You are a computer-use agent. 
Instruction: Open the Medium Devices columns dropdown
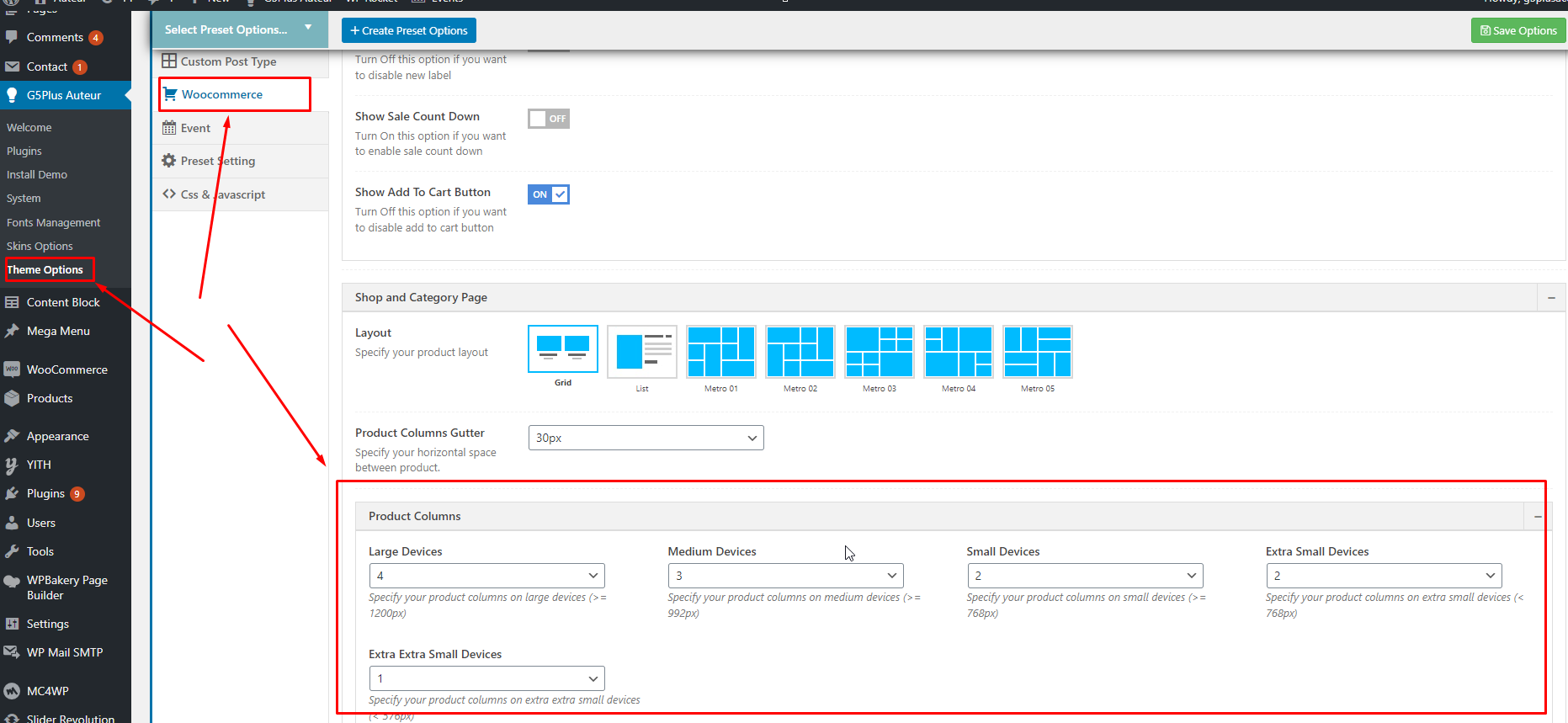tap(786, 576)
